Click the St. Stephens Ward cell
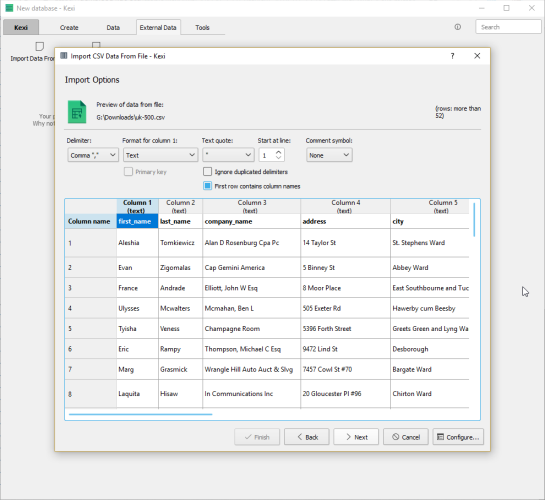The height and width of the screenshot is (500, 545). pos(430,243)
